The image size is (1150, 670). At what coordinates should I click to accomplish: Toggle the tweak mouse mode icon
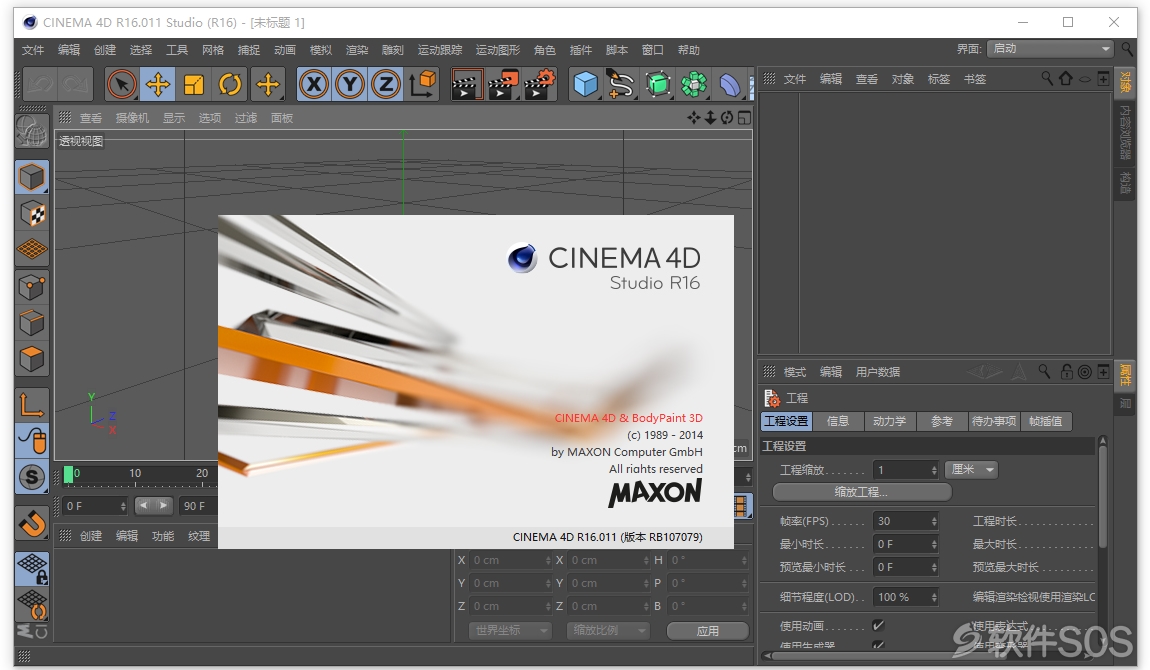click(32, 441)
